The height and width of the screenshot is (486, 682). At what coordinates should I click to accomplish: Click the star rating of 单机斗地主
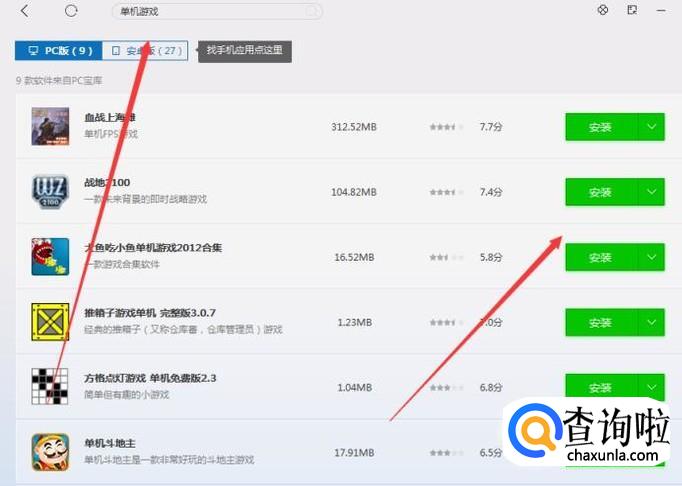pyautogui.click(x=446, y=452)
